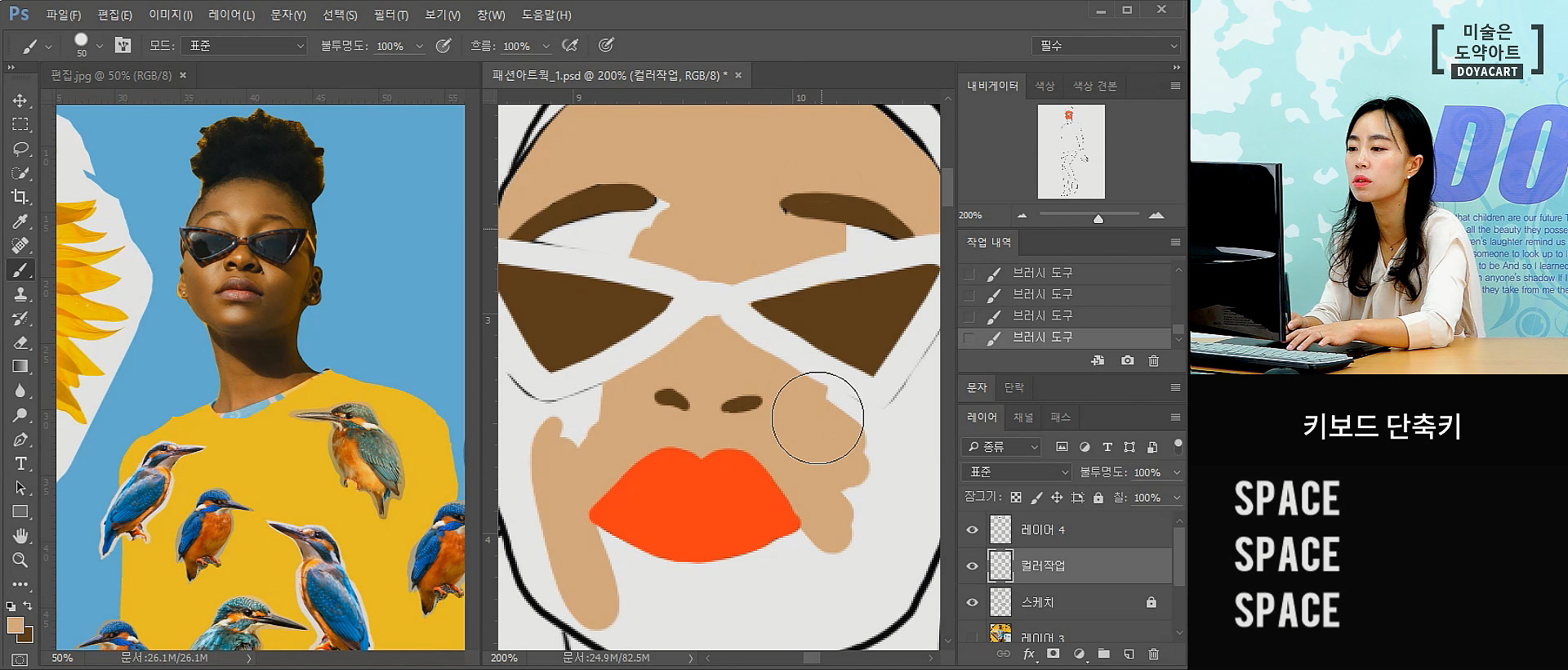Open the layer filter 종류 dropdown
Image resolution: width=1568 pixels, height=670 pixels.
tap(1001, 447)
